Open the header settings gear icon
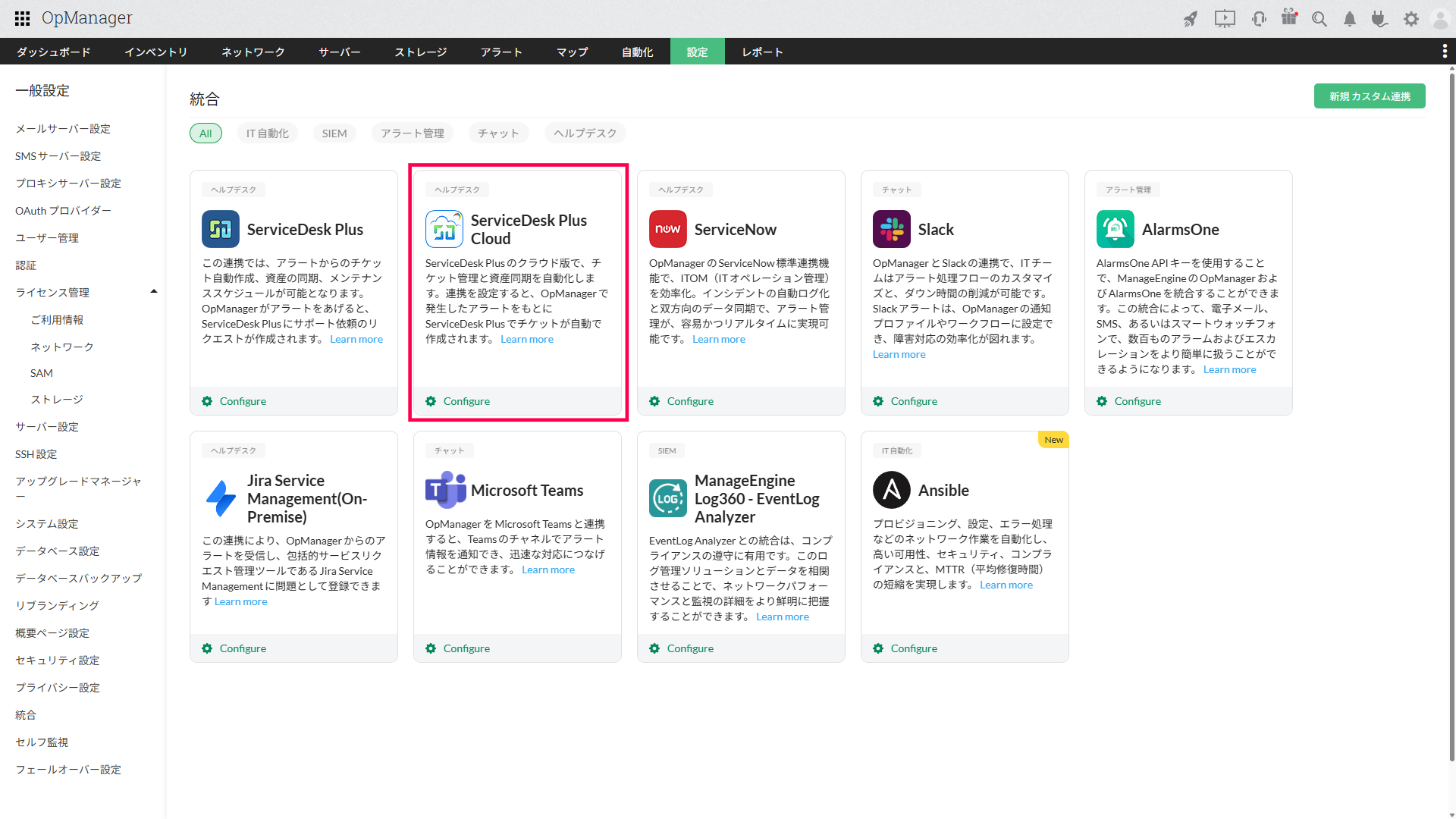The image size is (1456, 819). pos(1410,19)
